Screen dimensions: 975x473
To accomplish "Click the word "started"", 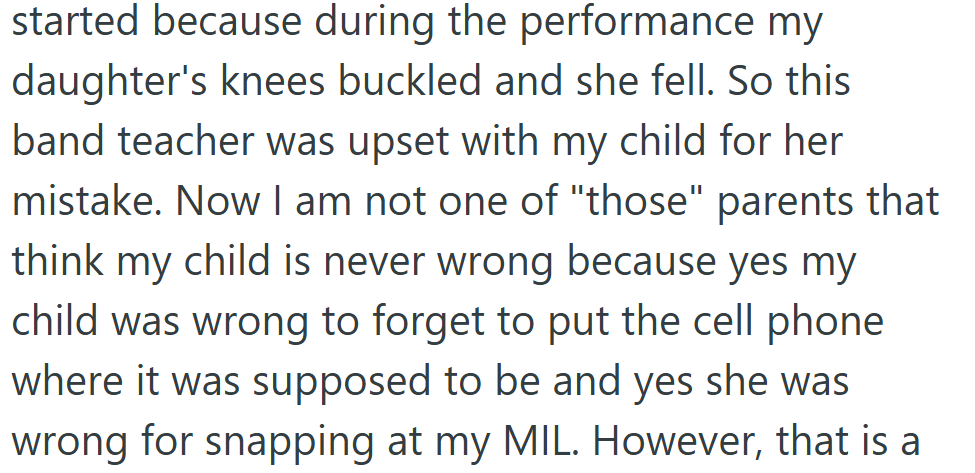I will [x=76, y=24].
